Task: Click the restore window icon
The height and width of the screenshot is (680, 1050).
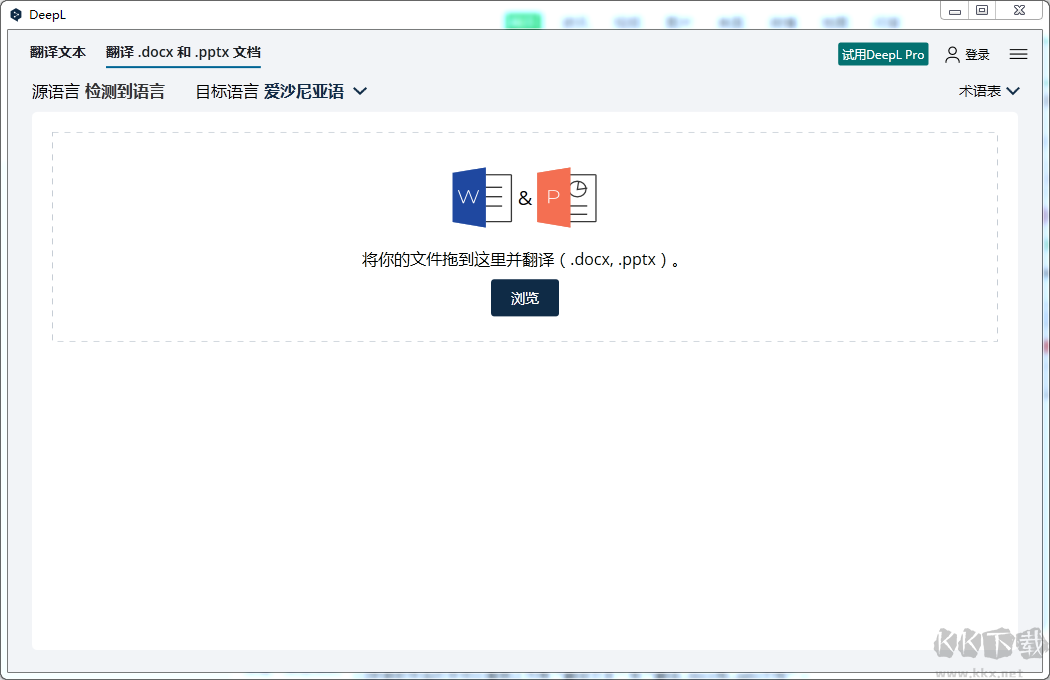Action: point(981,10)
